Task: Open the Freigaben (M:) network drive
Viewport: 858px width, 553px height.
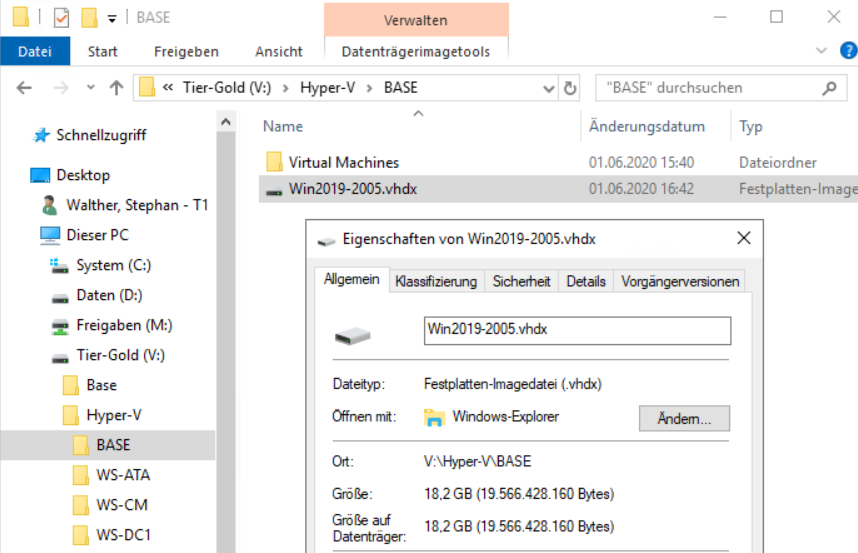Action: [x=124, y=325]
